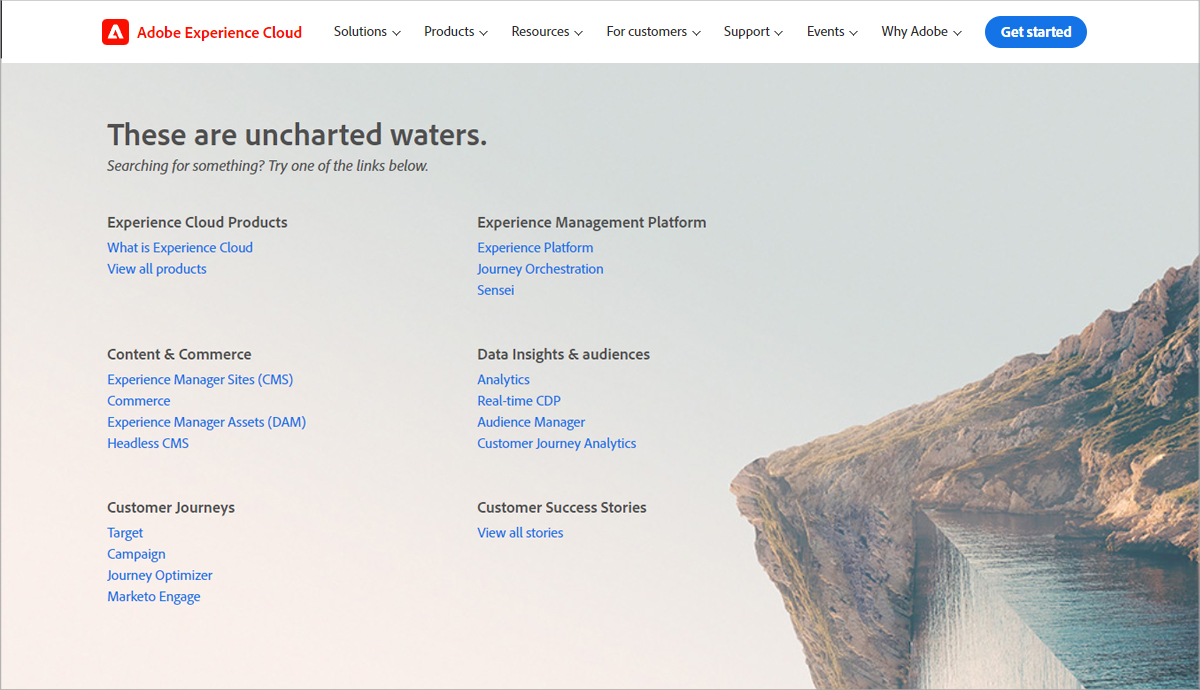
Task: Open the Analytics link
Action: [503, 380]
